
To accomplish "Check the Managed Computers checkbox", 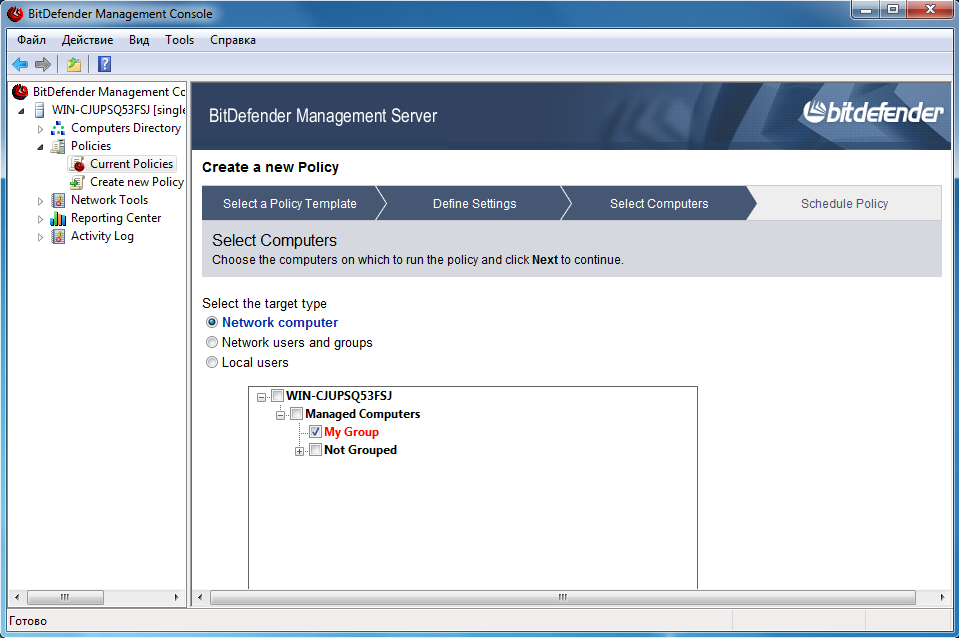I will point(297,414).
